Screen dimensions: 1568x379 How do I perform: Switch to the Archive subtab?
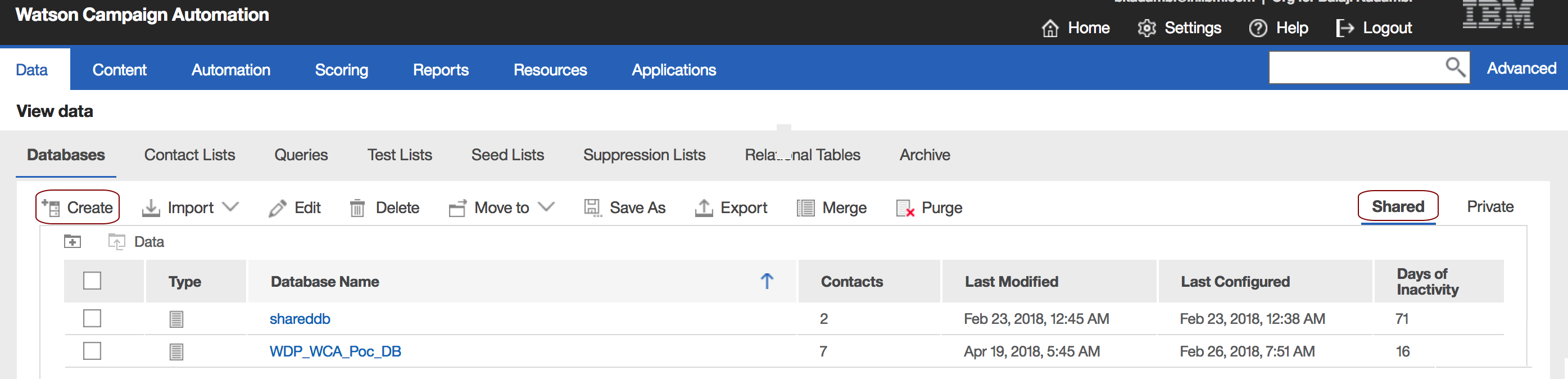925,155
